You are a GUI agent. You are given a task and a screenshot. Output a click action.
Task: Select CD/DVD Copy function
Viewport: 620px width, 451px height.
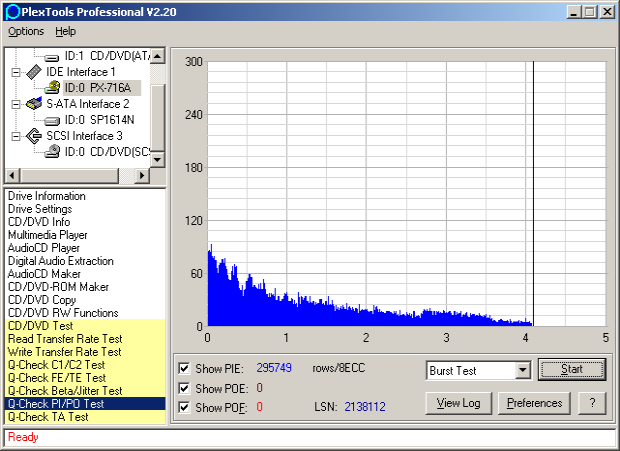42,300
